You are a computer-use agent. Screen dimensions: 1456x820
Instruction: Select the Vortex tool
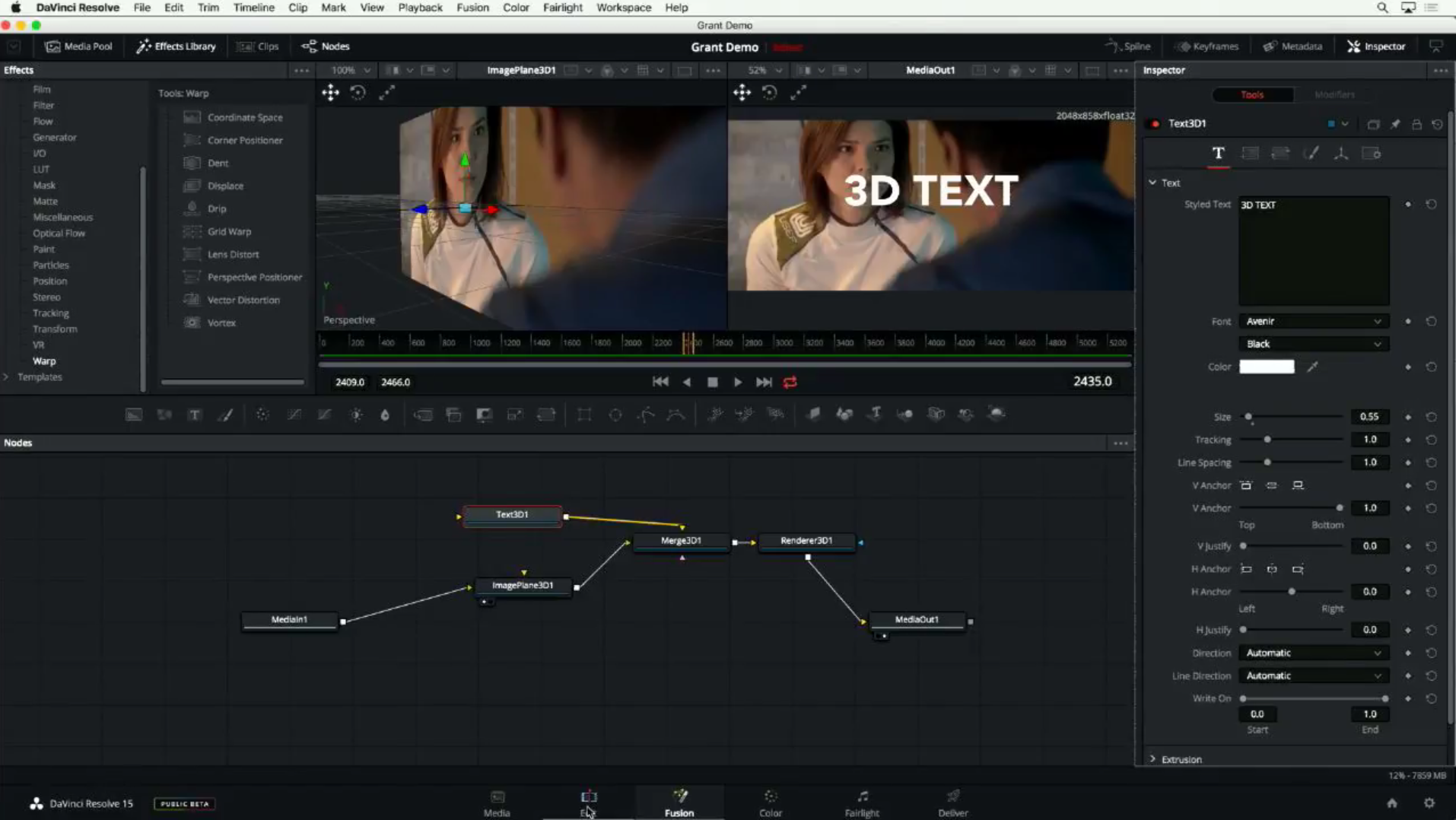pyautogui.click(x=221, y=323)
